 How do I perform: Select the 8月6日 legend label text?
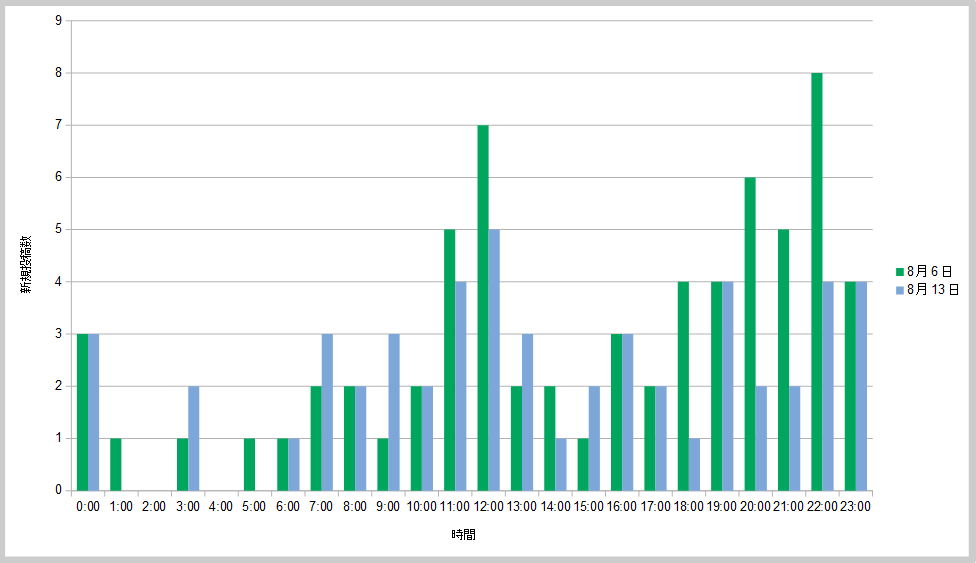point(929,271)
